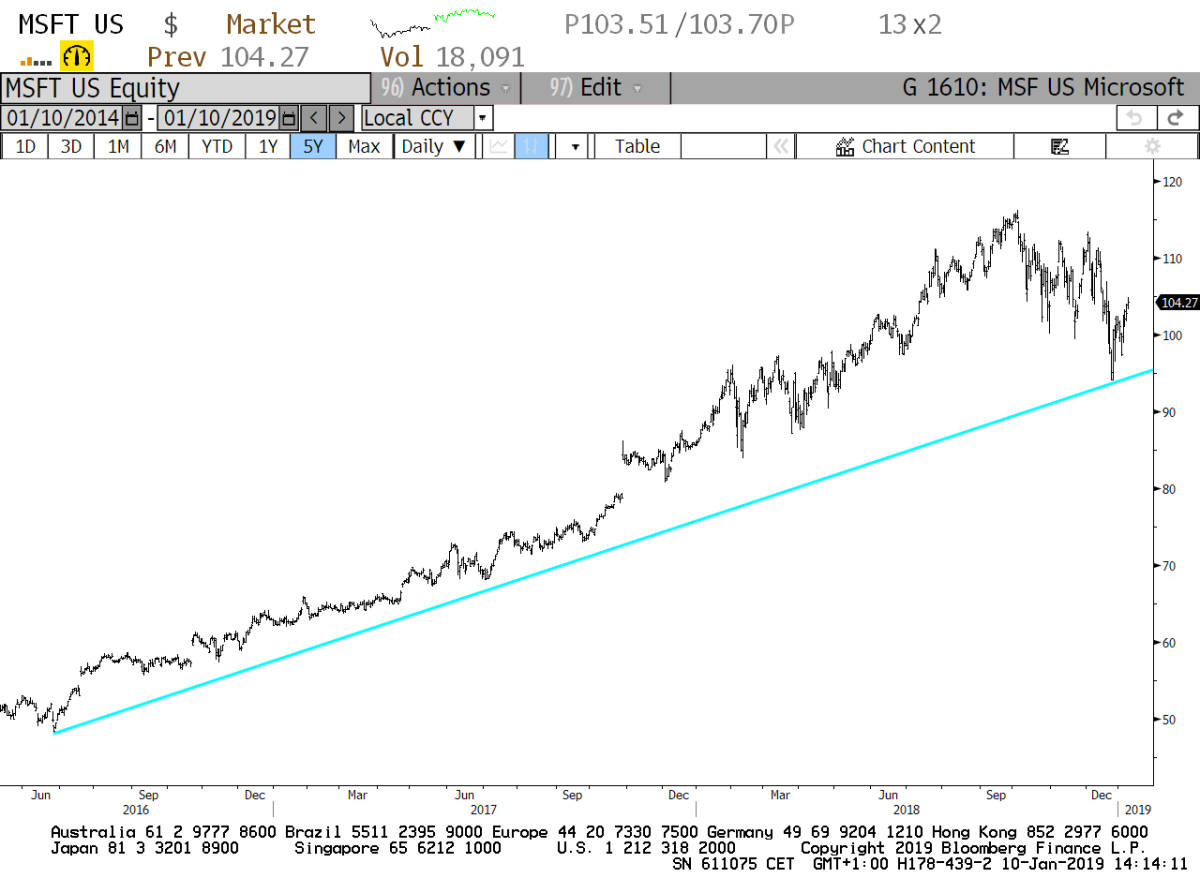Collapse panel with double left chevron
The height and width of the screenshot is (893, 1200).
780,146
